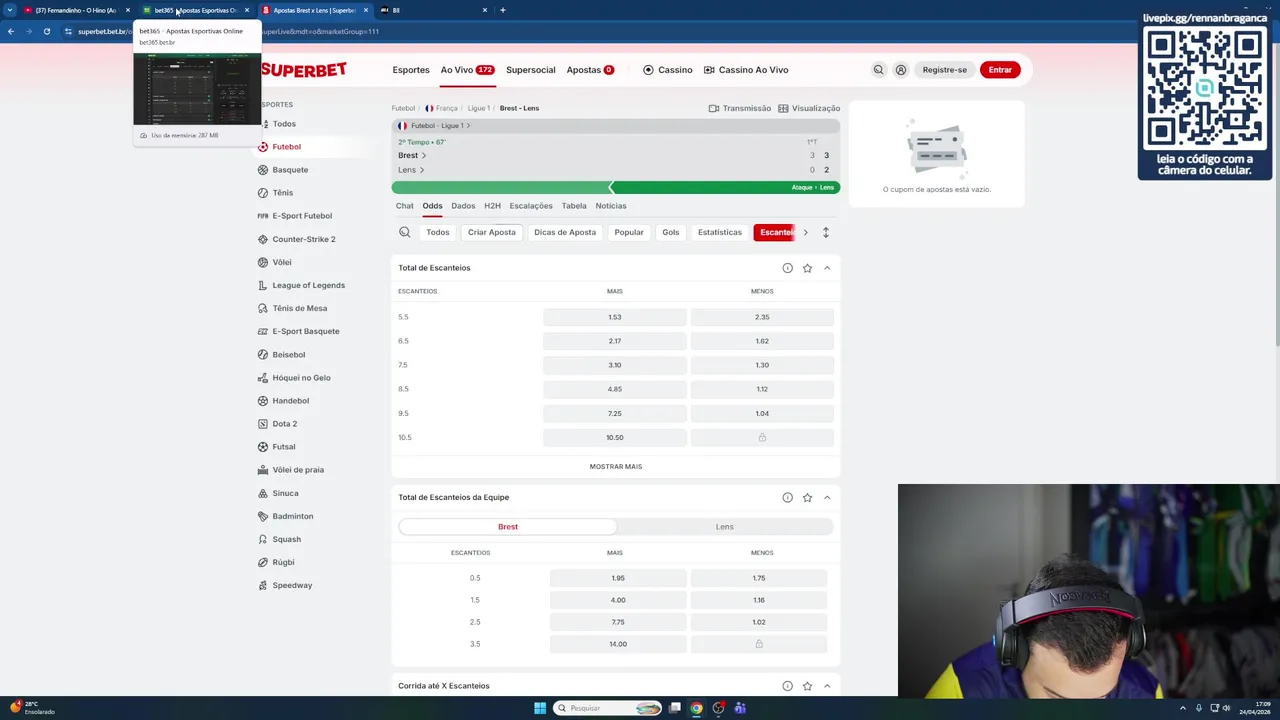Switch to the H2H tab

(x=492, y=206)
